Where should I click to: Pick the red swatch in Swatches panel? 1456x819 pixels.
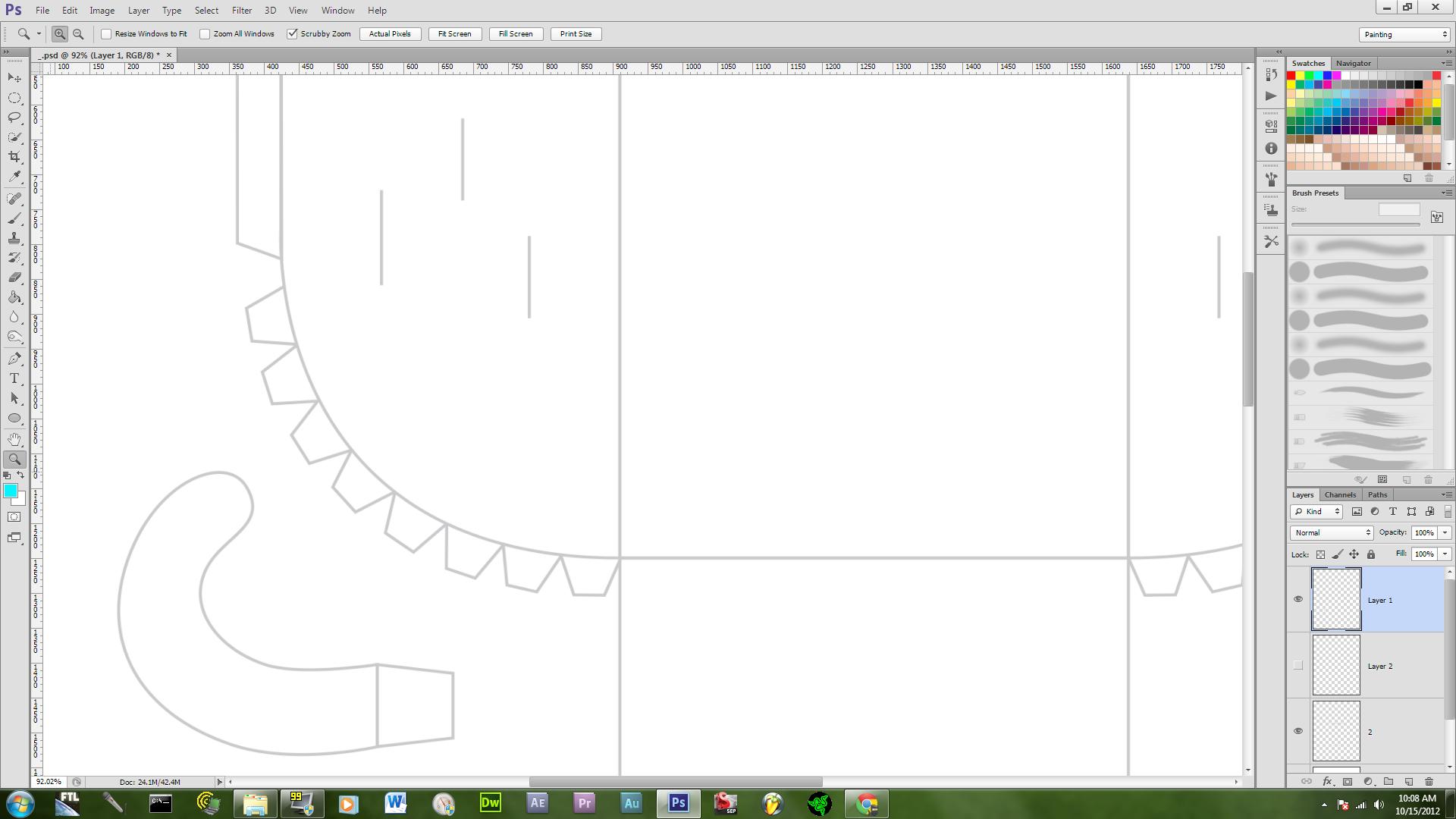coord(1291,76)
